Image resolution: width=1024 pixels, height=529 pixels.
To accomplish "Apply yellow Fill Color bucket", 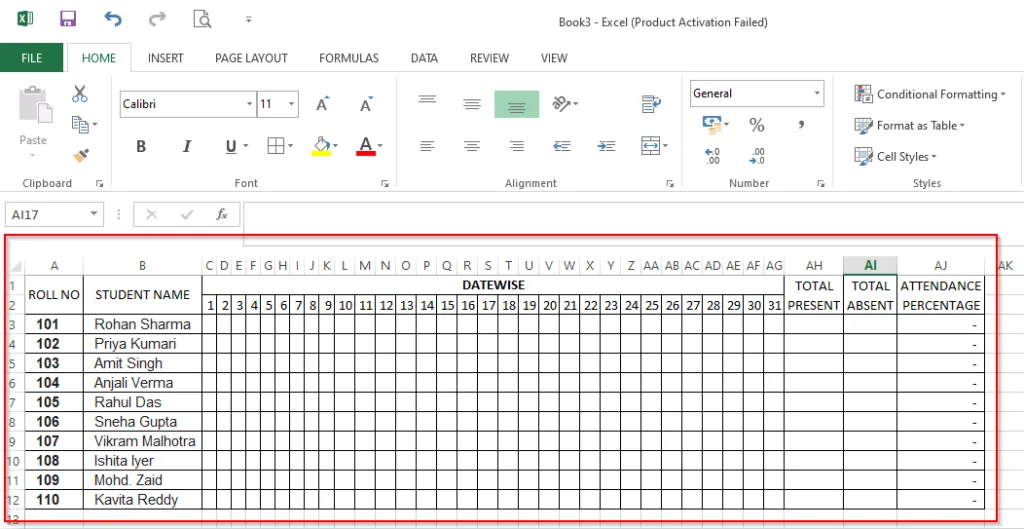I will [321, 146].
